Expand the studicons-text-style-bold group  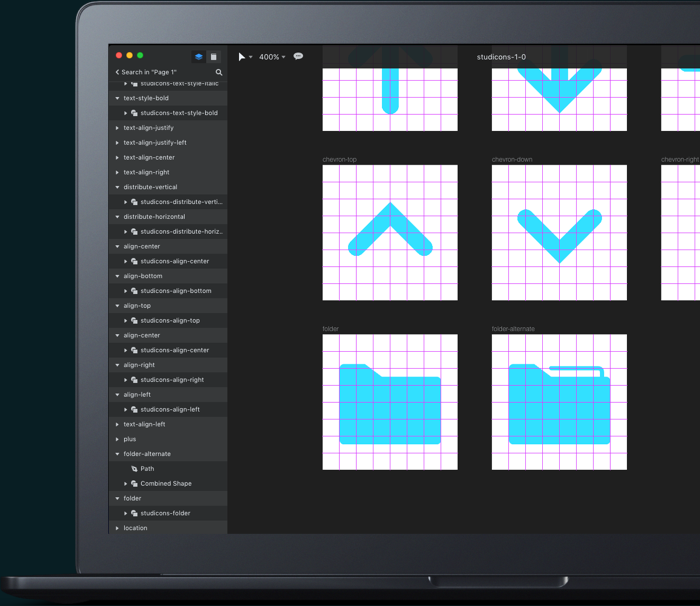[x=125, y=113]
